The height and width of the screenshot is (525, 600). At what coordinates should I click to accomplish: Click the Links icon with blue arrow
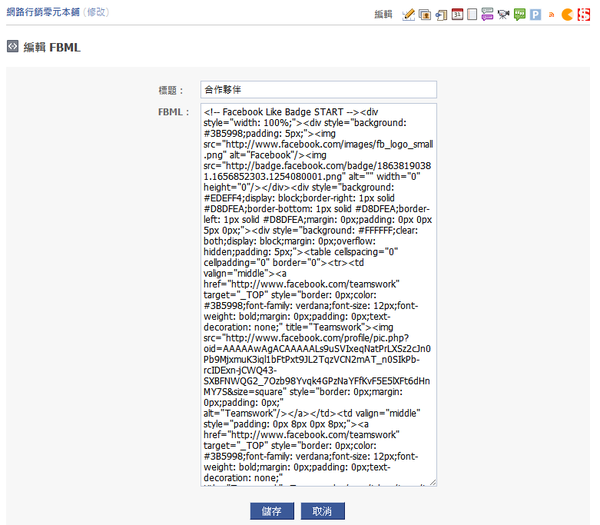(x=441, y=15)
